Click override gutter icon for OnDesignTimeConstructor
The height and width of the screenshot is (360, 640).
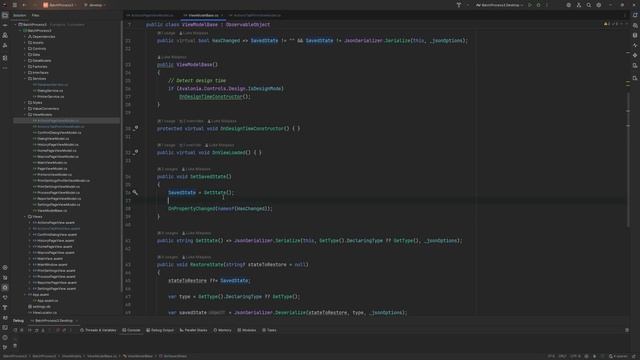[135, 128]
